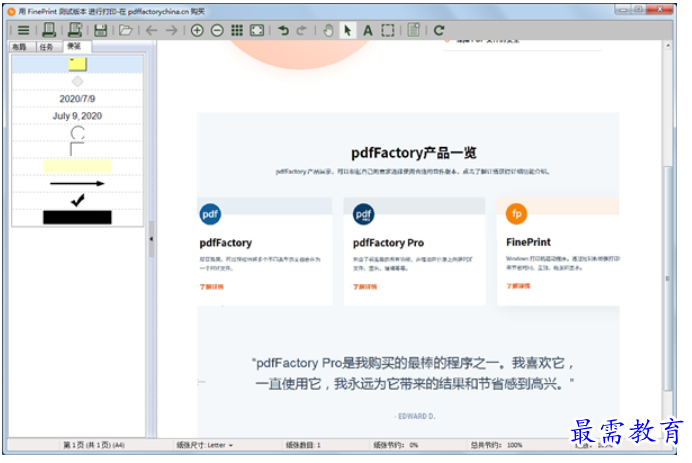The image size is (692, 463).
Task: Click the page notes icon in toolbar
Action: [414, 30]
